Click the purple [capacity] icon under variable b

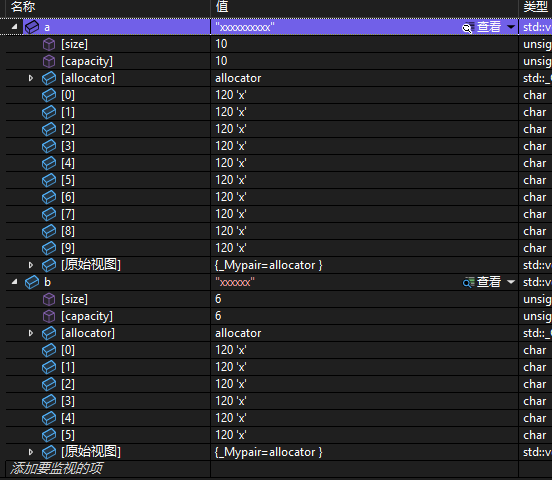coord(49,316)
